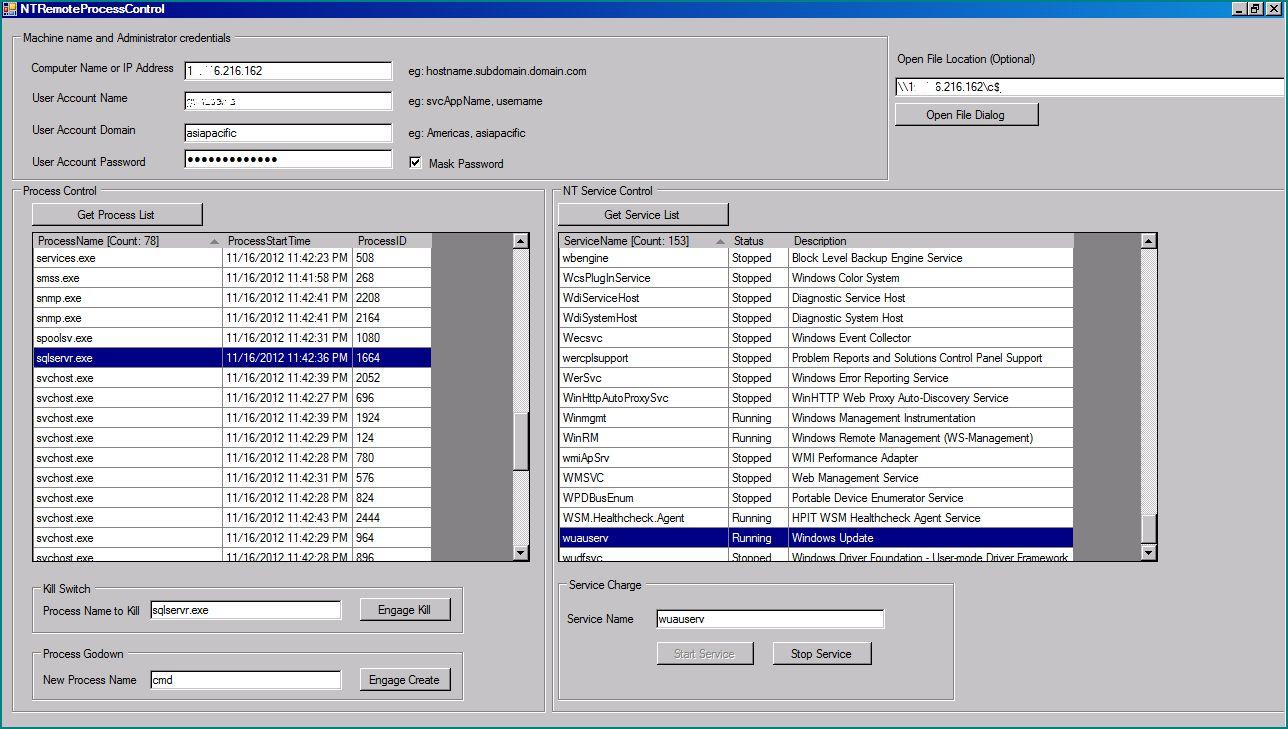Click the Engage Create button

click(405, 680)
